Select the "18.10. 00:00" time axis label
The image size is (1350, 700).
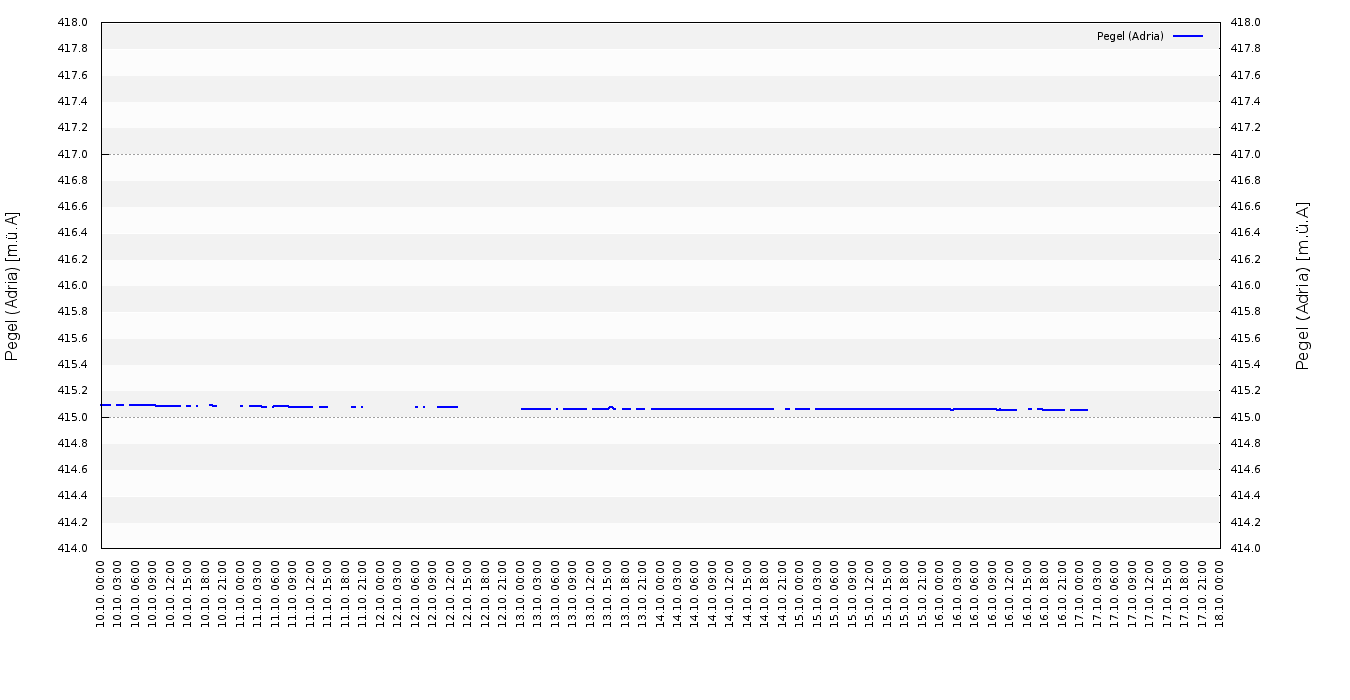point(1220,594)
